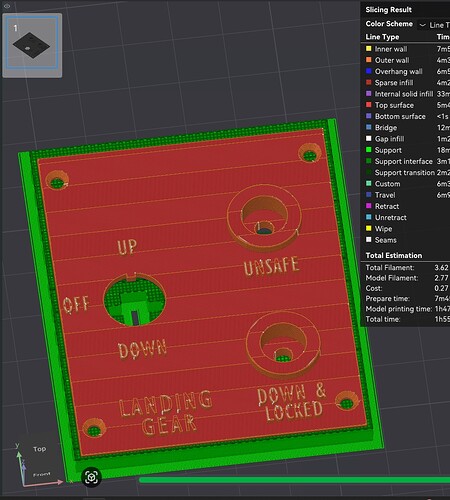The height and width of the screenshot is (500, 450).
Task: Click the 3D view reset cube icon
Action: [91, 477]
